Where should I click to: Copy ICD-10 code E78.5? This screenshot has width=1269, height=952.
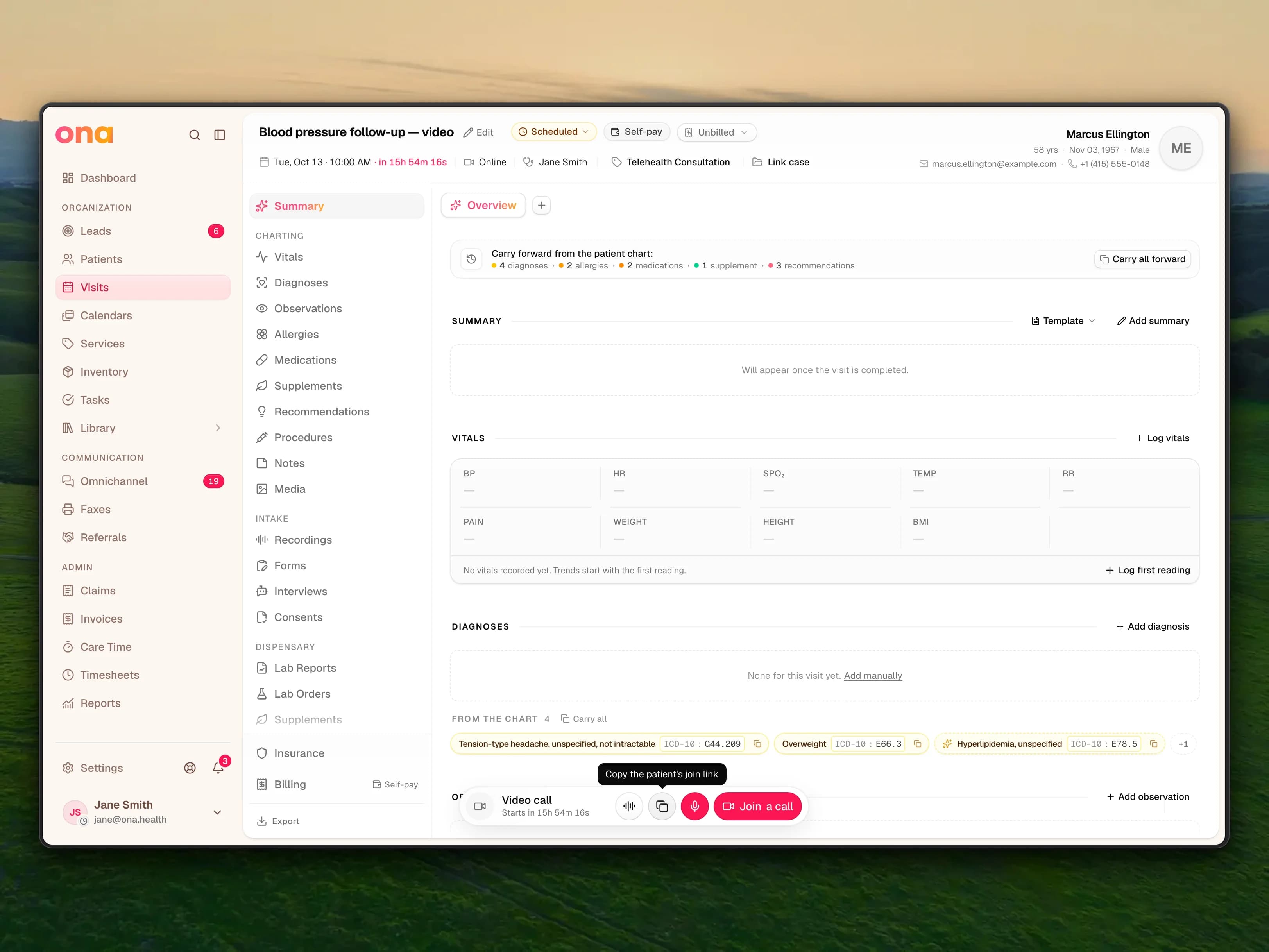[1154, 744]
